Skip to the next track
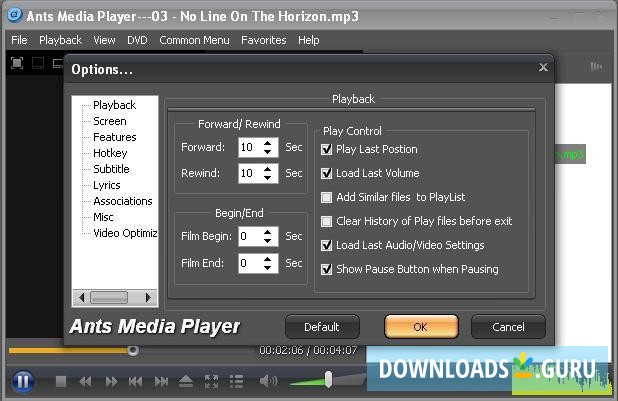The width and height of the screenshot is (618, 401). (161, 381)
